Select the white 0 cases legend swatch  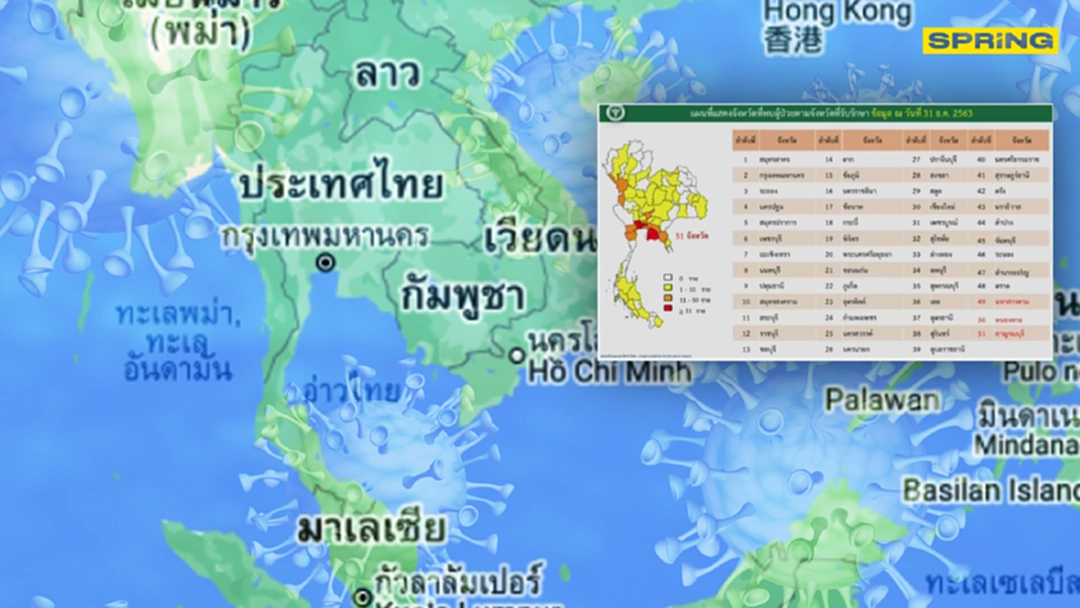(667, 278)
